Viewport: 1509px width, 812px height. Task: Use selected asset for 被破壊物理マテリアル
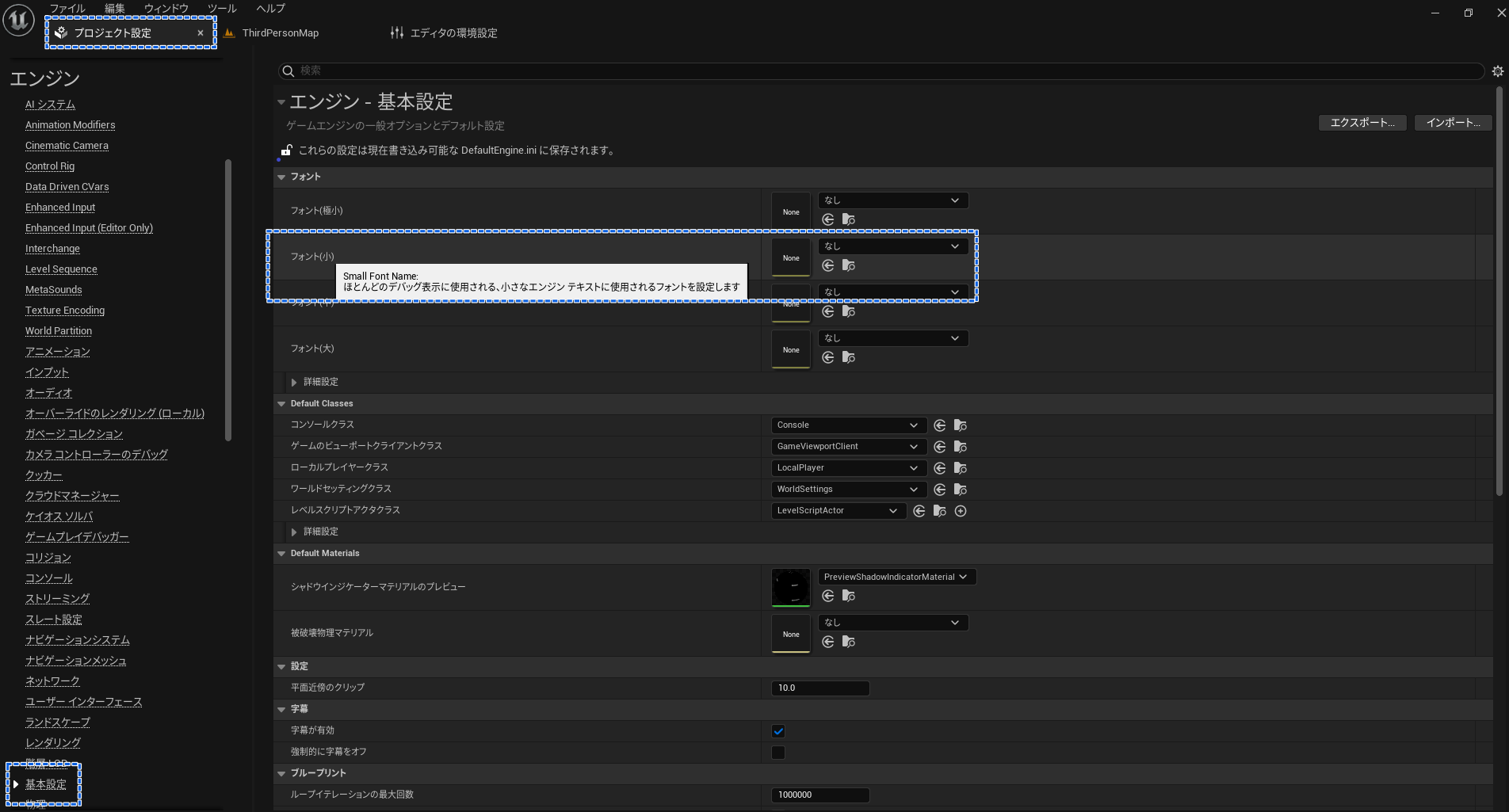[x=827, y=642]
